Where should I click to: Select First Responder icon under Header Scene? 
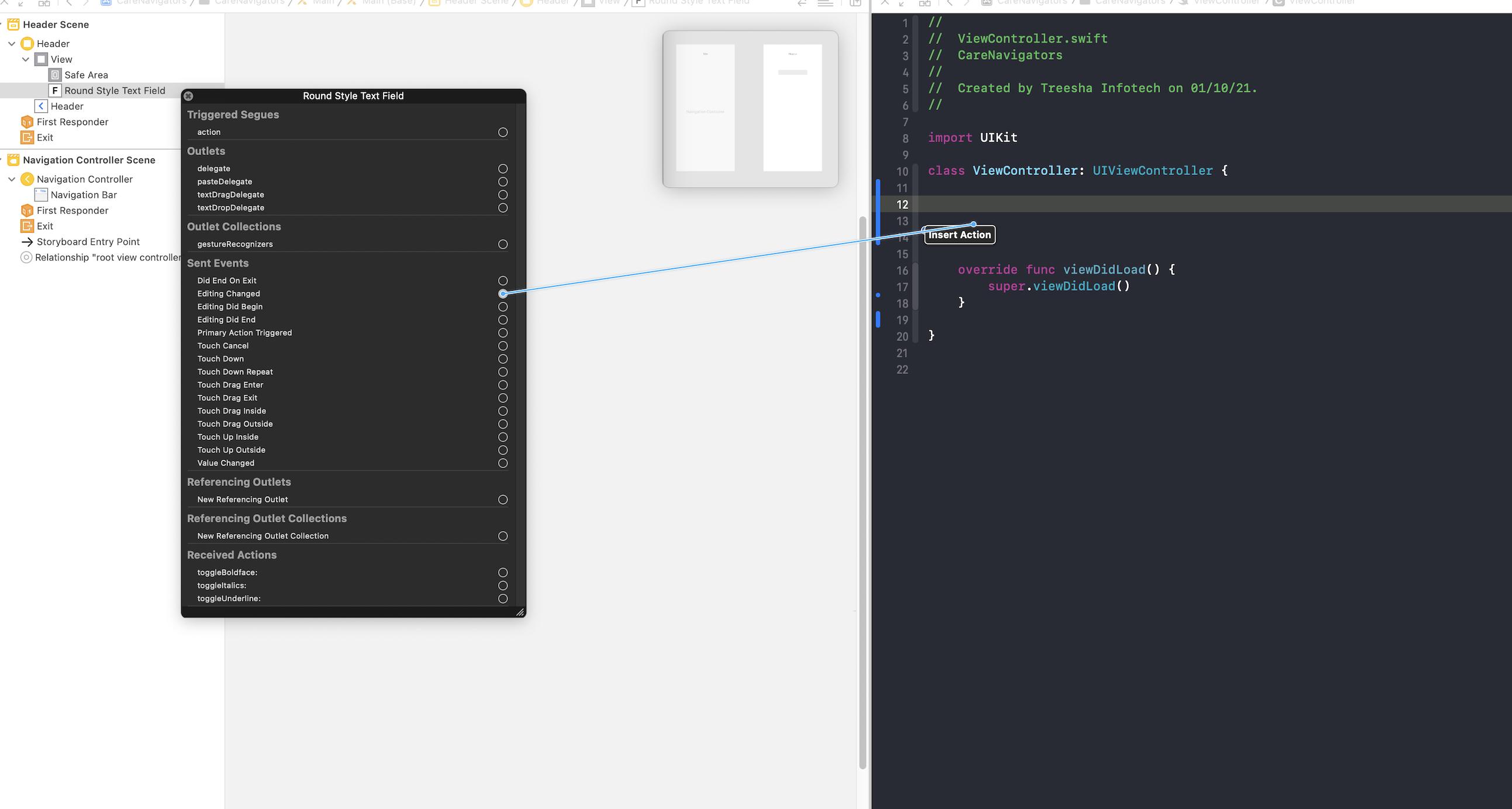(x=27, y=122)
